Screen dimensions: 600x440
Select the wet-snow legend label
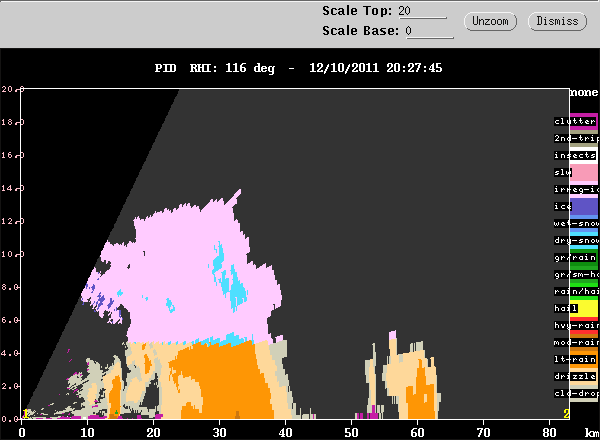(576, 223)
